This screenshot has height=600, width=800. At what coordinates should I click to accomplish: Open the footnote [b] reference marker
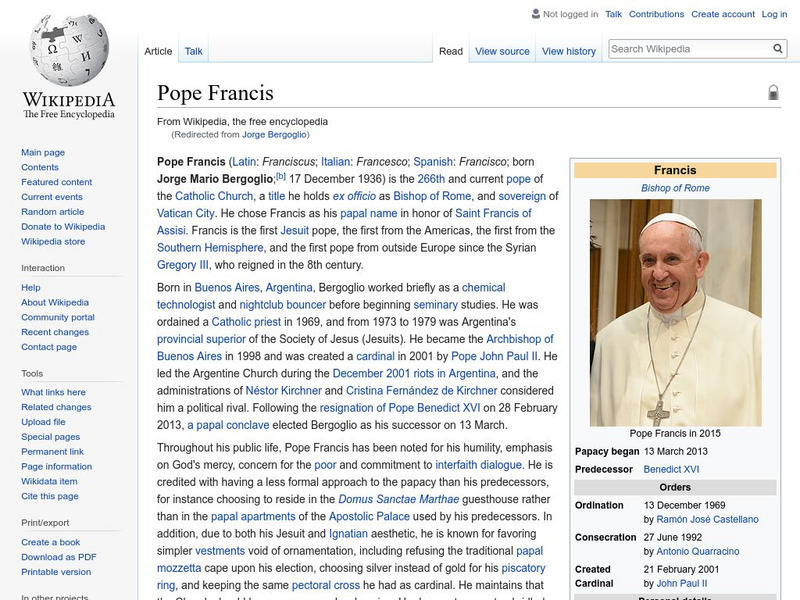pyautogui.click(x=281, y=177)
